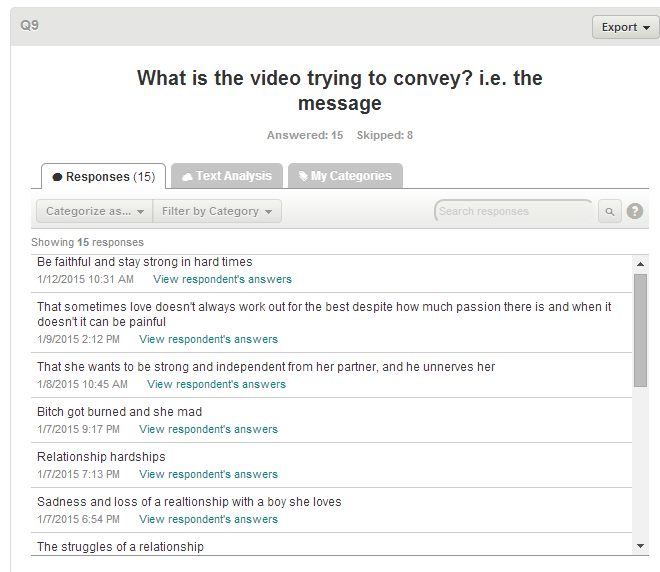660x572 pixels.
Task: Select response "That sometimes love doesn't always work out"
Action: point(324,314)
